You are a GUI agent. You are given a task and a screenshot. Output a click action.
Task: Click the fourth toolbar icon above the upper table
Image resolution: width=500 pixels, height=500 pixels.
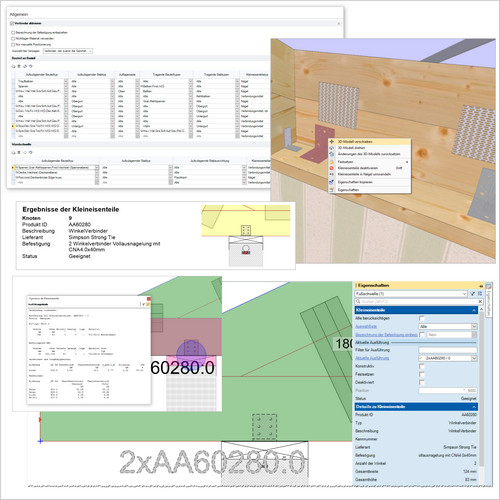30,66
